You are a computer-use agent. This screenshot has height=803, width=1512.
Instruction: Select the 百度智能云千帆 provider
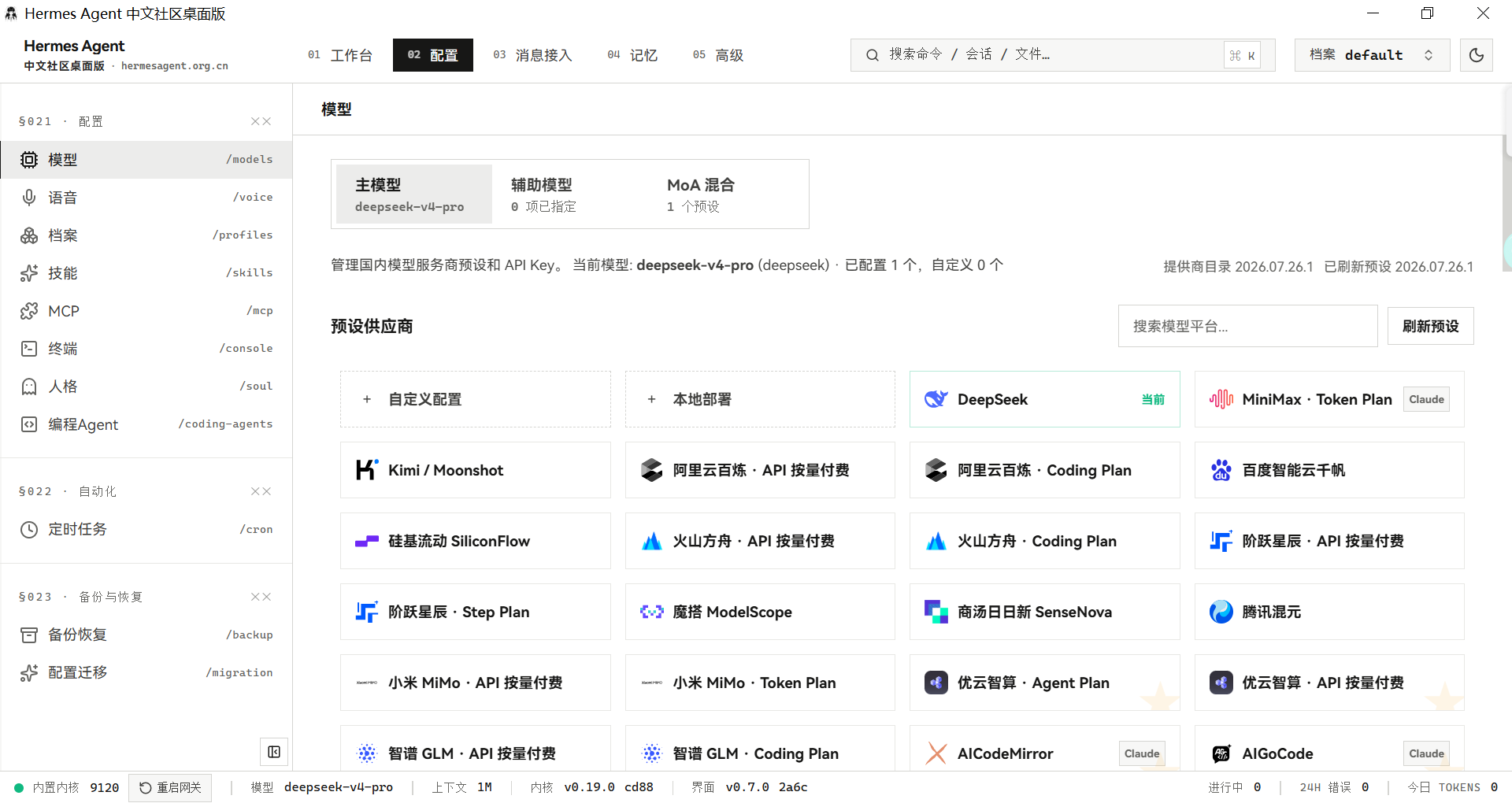click(x=1329, y=470)
